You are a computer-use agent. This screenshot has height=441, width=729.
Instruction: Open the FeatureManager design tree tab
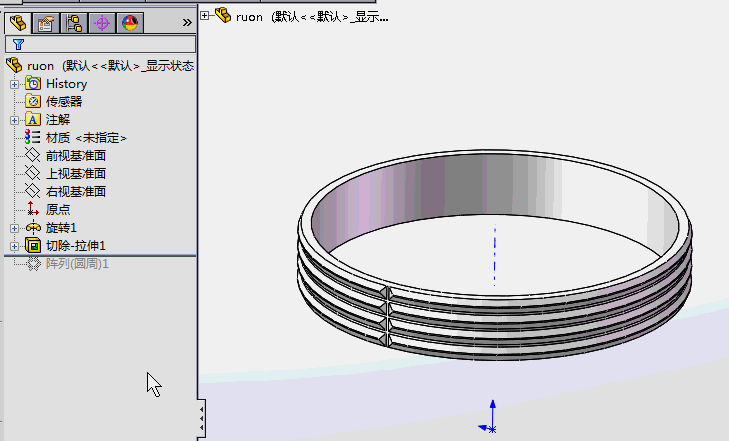coord(18,23)
